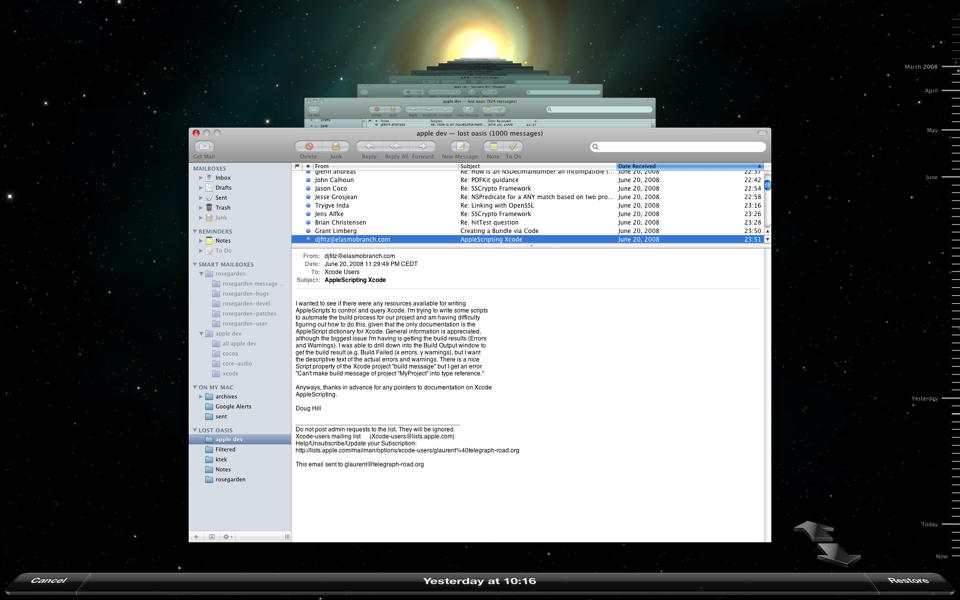Click the Restore button in Time Machine

[909, 580]
